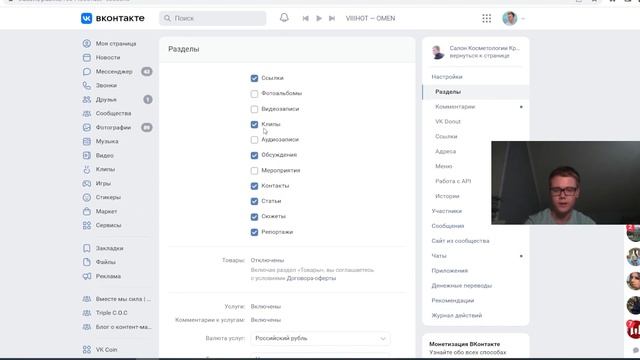
Task: Open VK Coin in sidebar
Action: click(106, 350)
